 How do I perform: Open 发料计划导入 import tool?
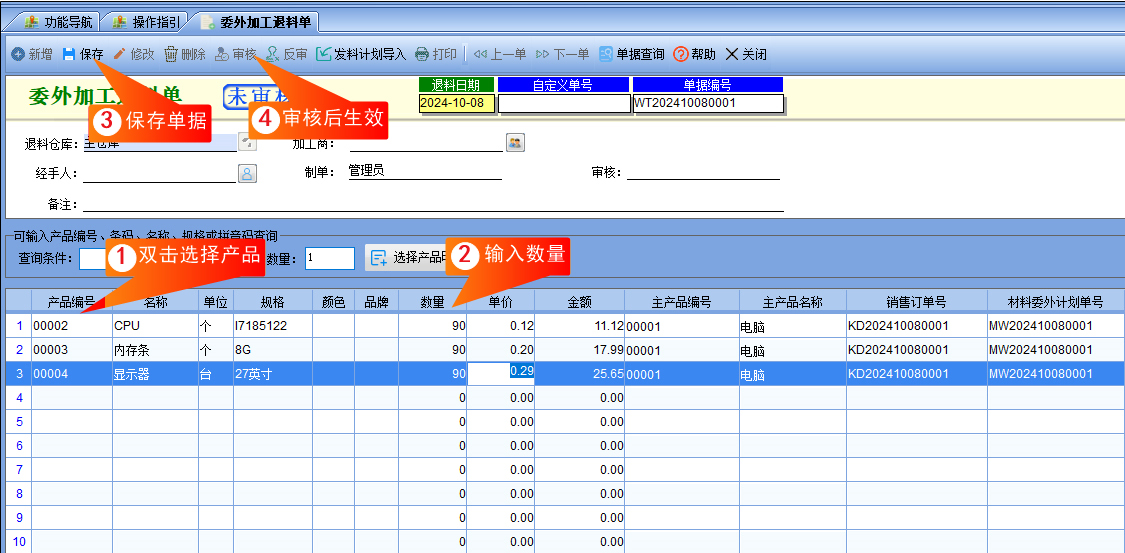pos(361,54)
